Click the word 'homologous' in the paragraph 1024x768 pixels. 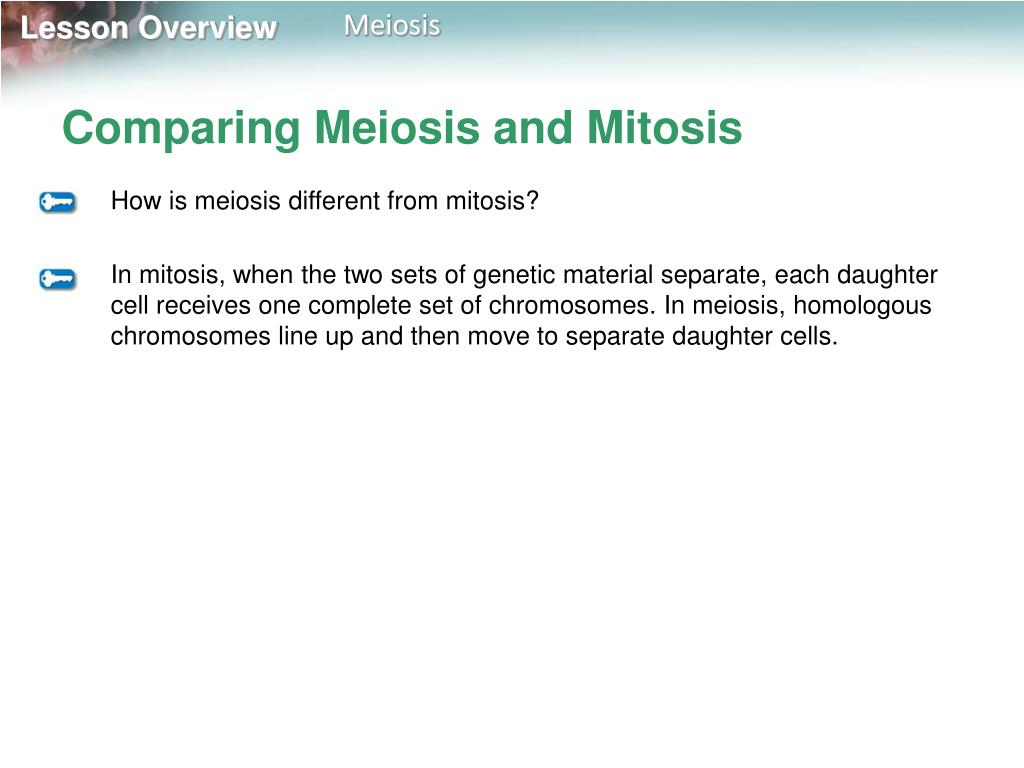tap(863, 306)
